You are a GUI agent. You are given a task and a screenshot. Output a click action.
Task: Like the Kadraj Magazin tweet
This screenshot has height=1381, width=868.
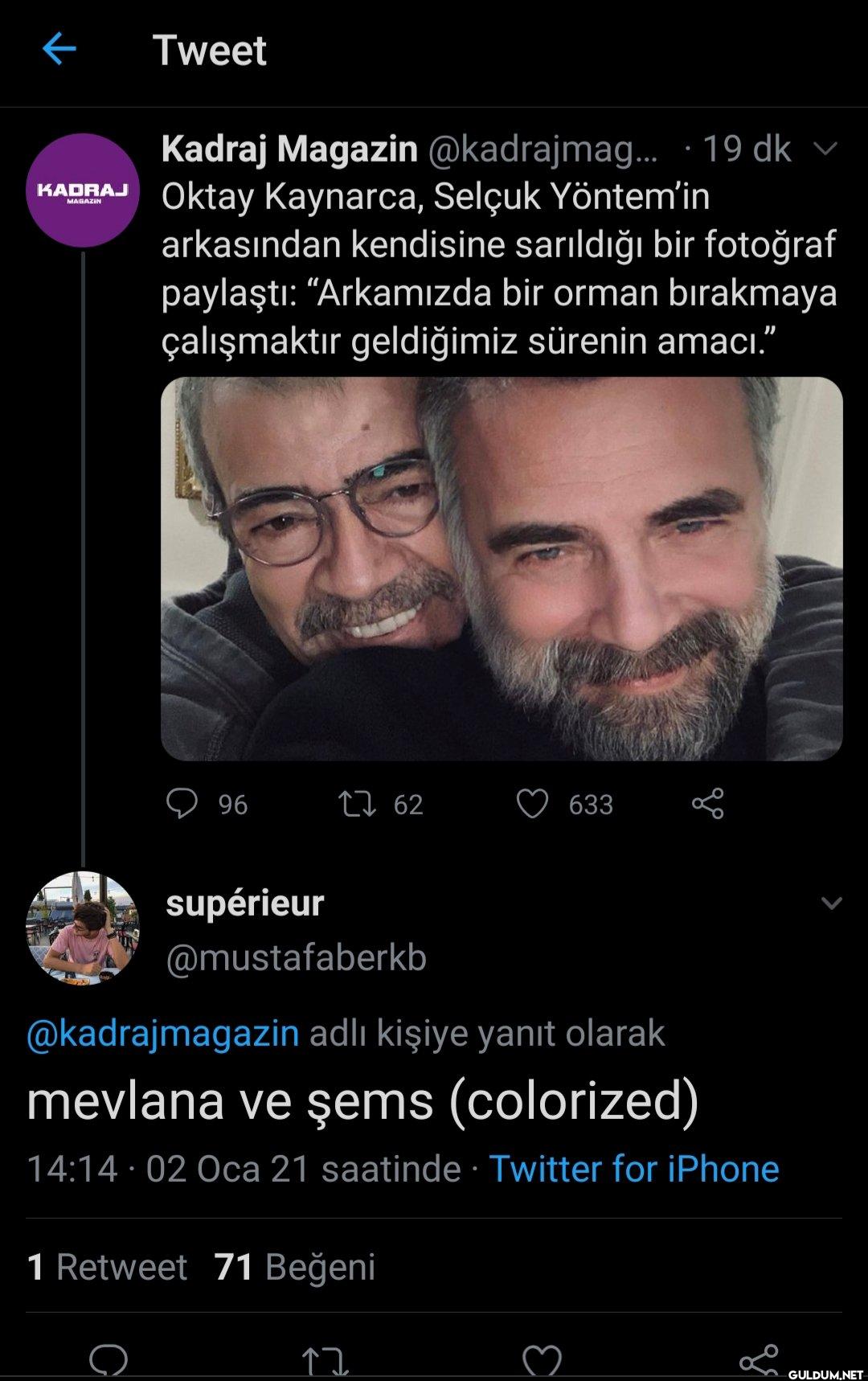click(x=532, y=803)
